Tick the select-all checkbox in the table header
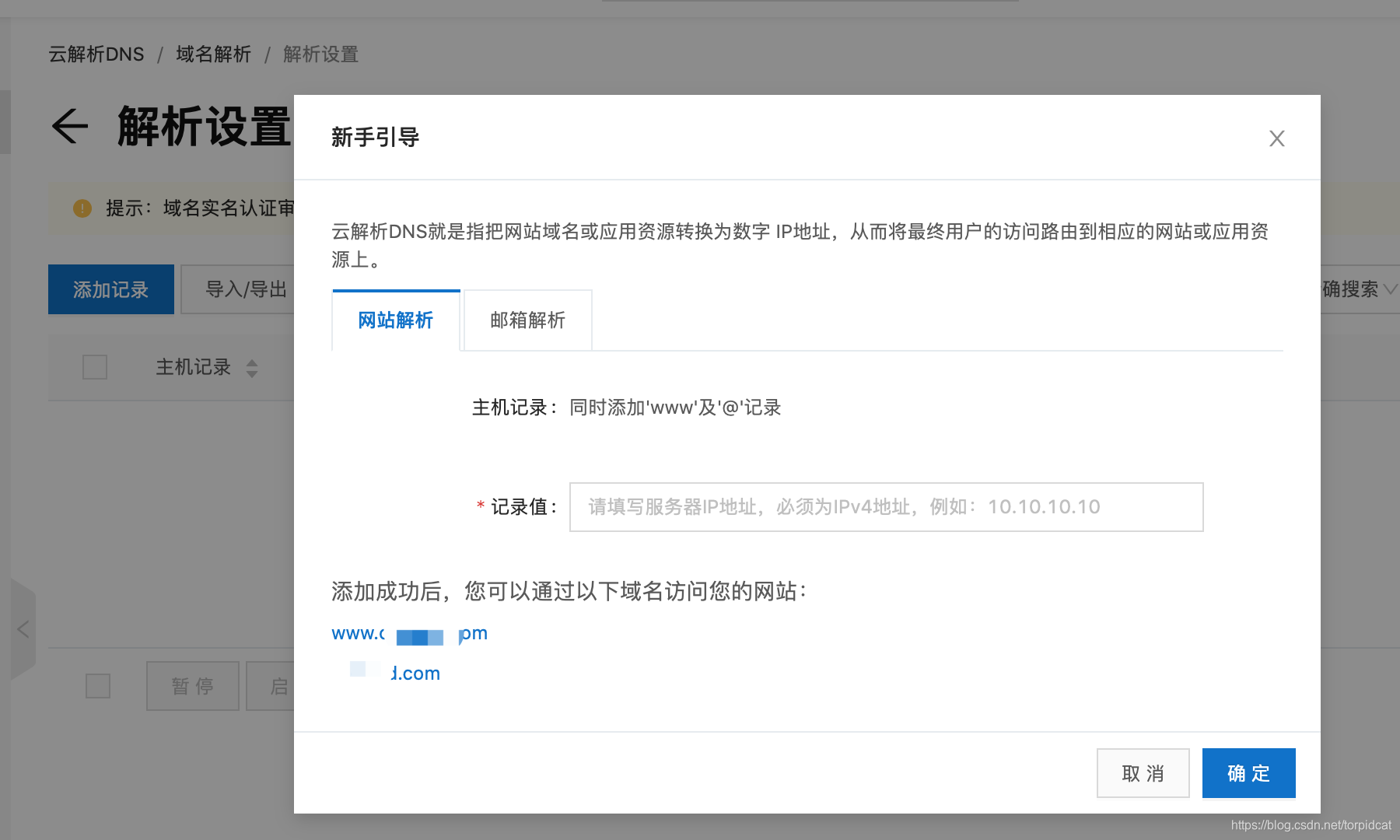The image size is (1400, 840). (x=95, y=367)
